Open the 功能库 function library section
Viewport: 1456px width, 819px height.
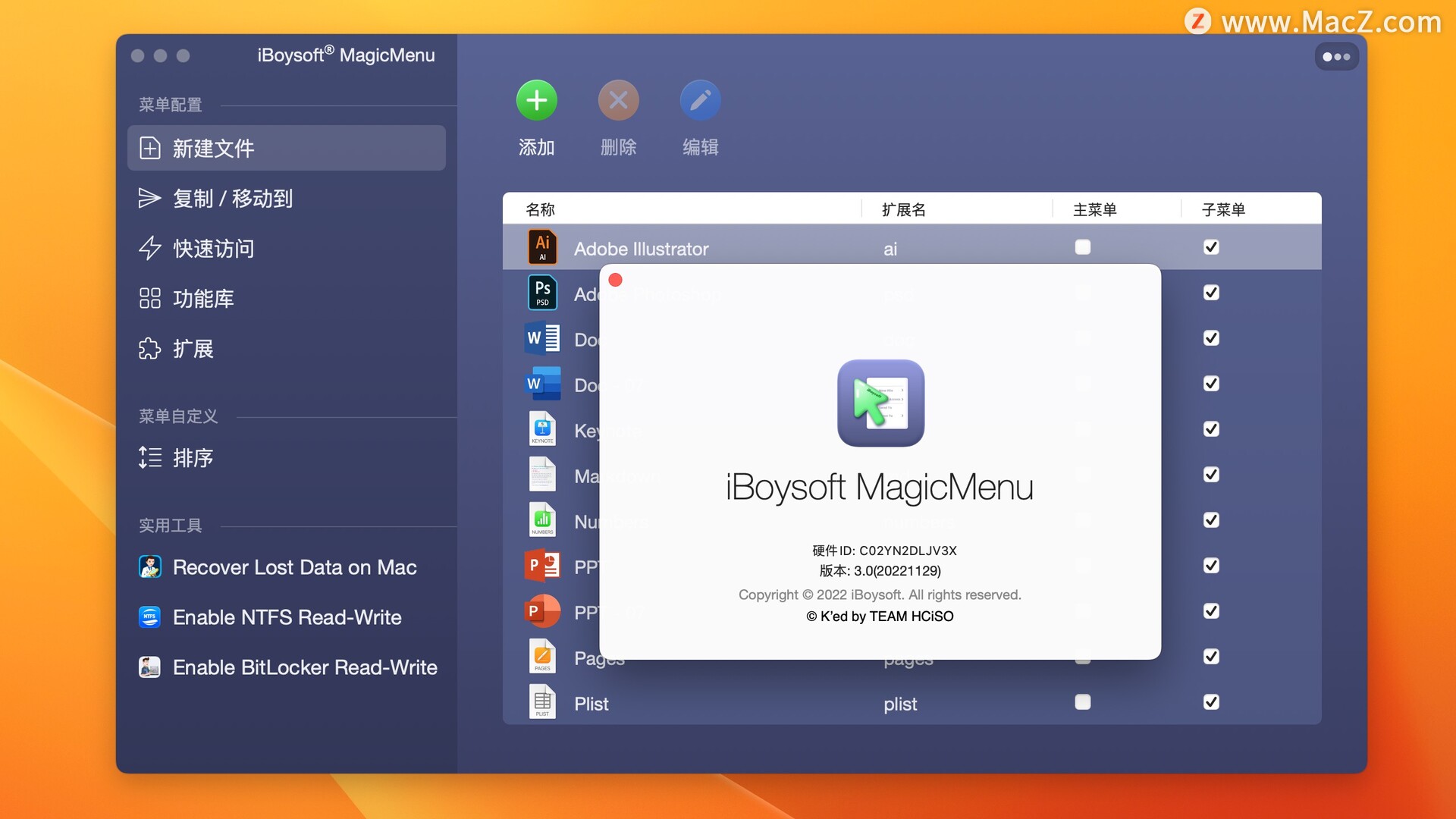point(202,299)
